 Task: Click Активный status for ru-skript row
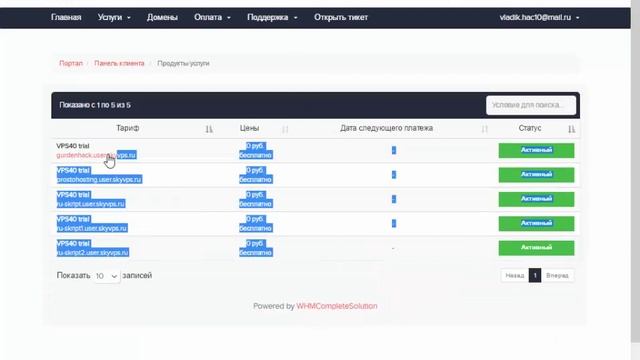pyautogui.click(x=536, y=199)
